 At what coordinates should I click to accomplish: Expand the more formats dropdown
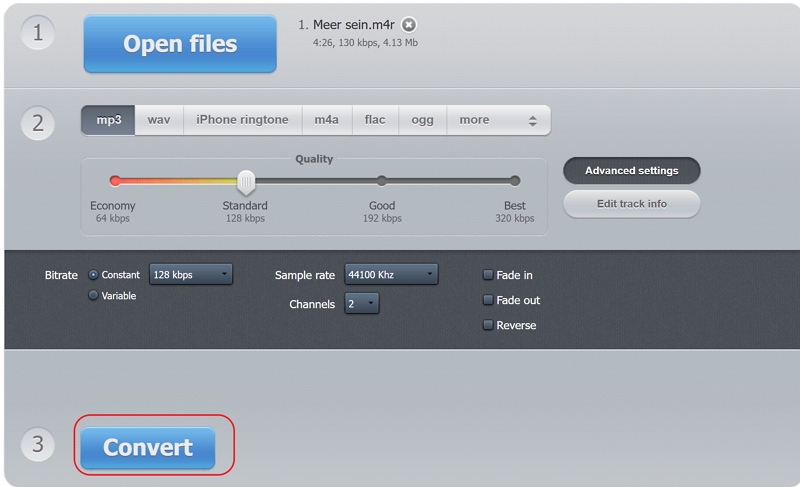498,120
